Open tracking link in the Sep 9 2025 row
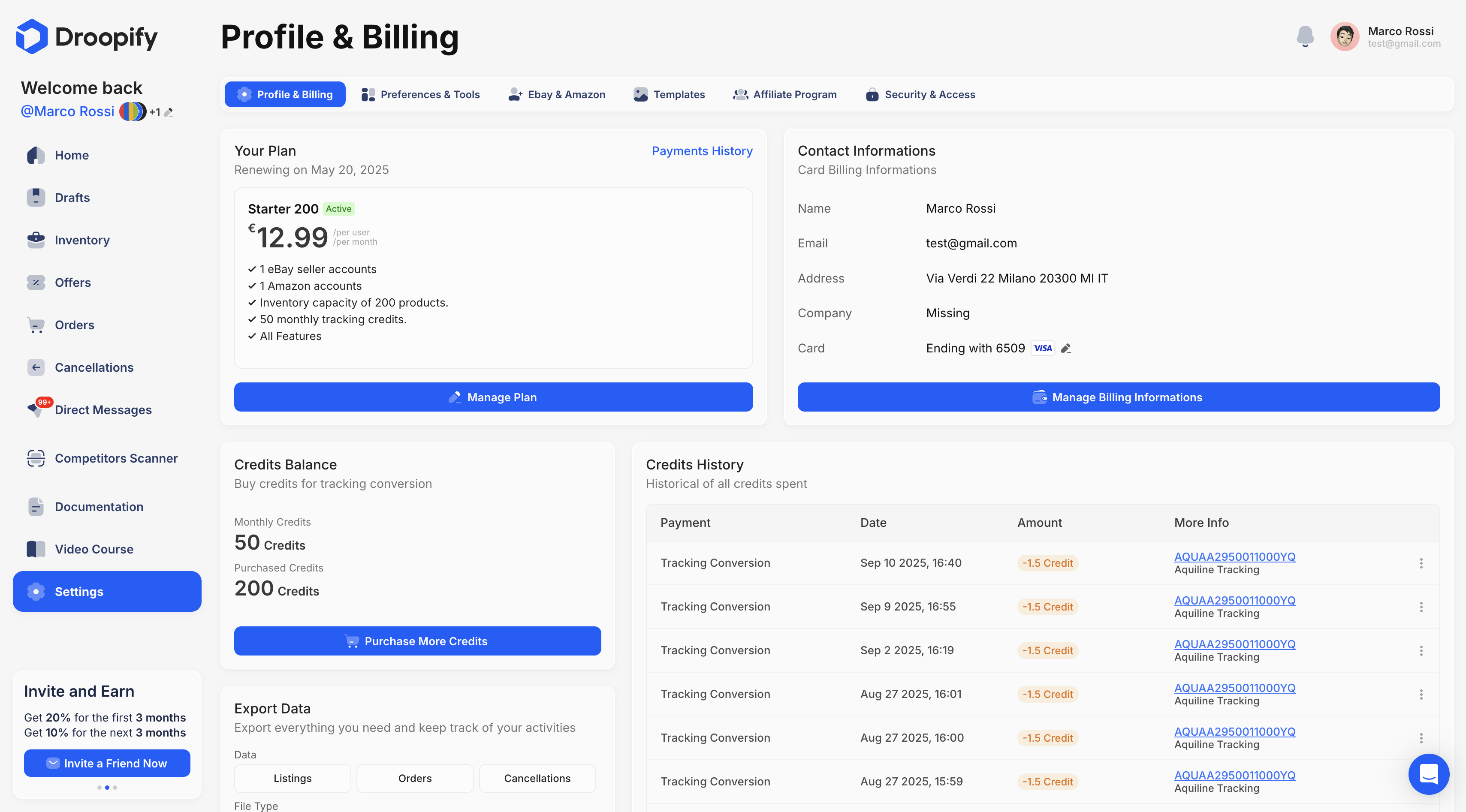Image resolution: width=1466 pixels, height=812 pixels. coord(1234,600)
